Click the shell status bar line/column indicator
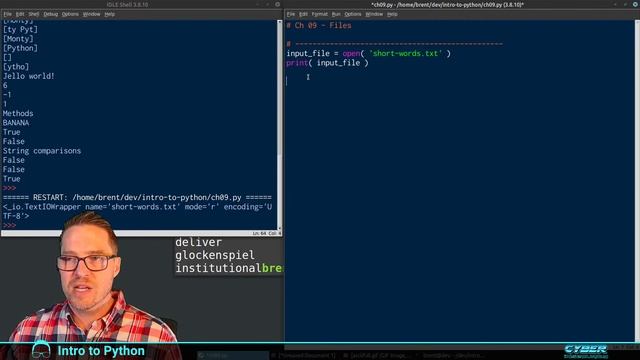 click(x=266, y=233)
